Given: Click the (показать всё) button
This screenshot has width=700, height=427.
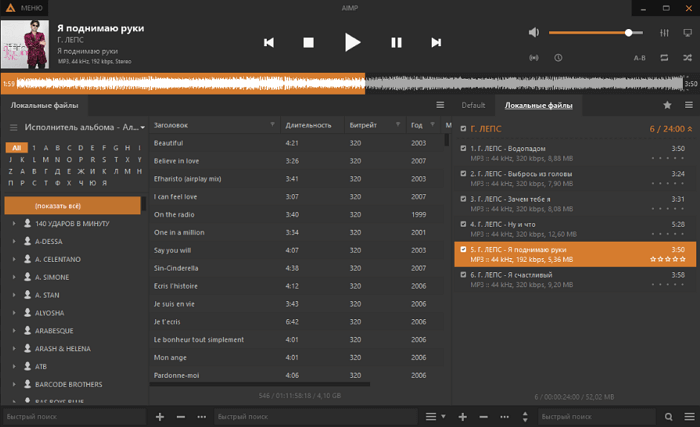Looking at the screenshot, I should [x=72, y=205].
